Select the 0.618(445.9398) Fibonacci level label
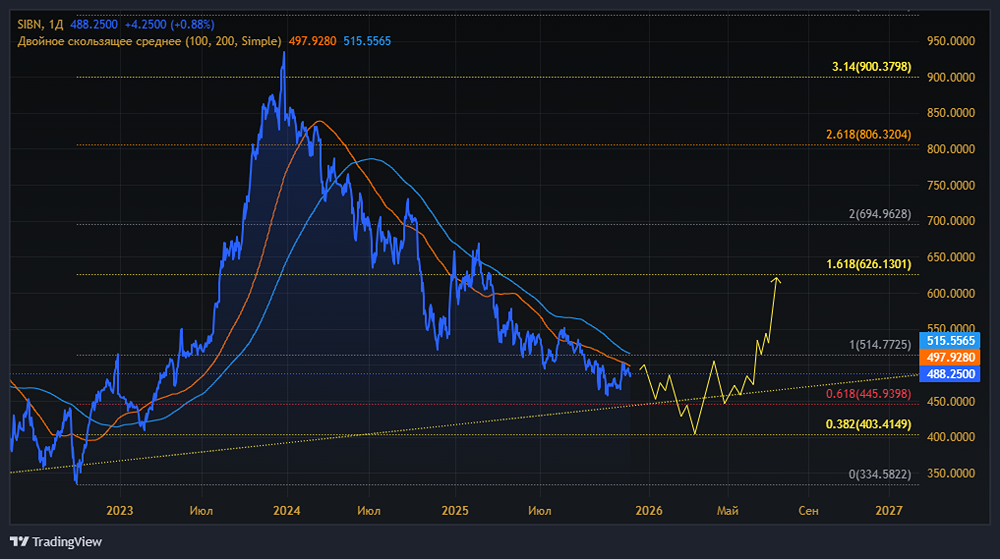 [869, 393]
